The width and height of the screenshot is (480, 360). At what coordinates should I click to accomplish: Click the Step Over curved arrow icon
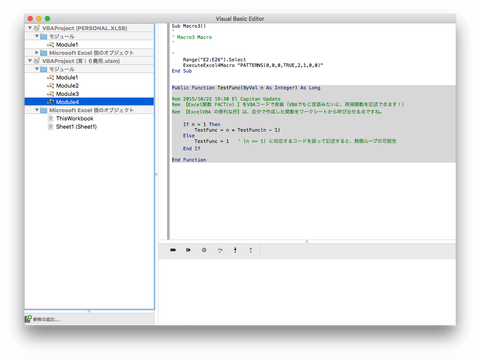(220, 250)
